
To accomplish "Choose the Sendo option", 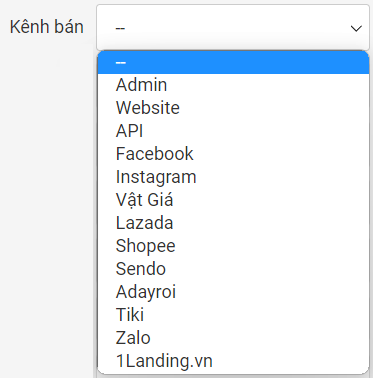I will (233, 269).
